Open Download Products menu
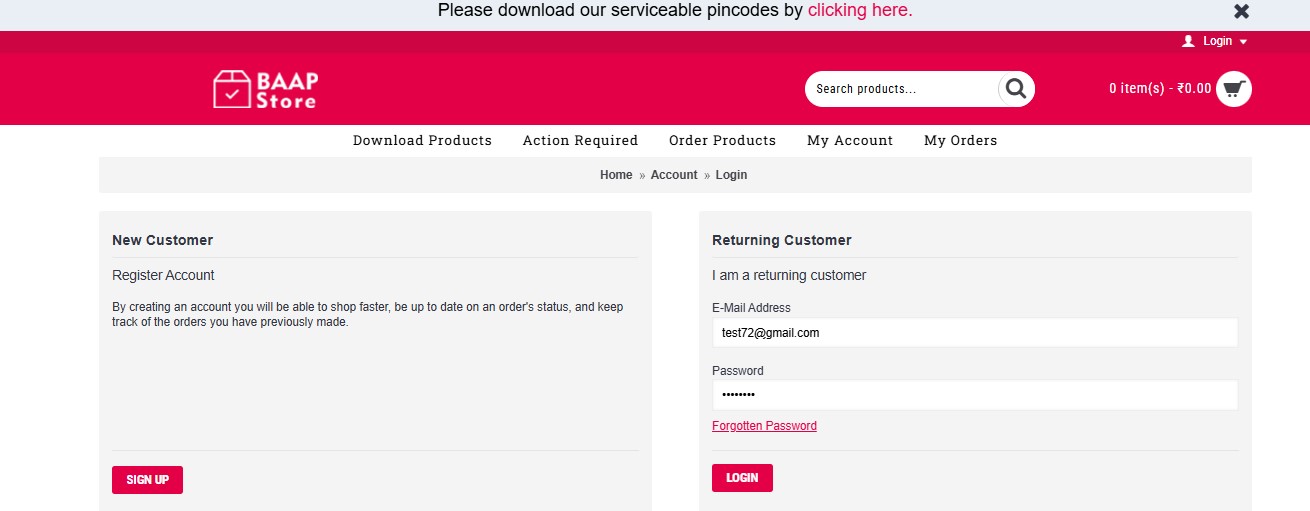Screen dimensions: 1310x511 pyautogui.click(x=422, y=141)
